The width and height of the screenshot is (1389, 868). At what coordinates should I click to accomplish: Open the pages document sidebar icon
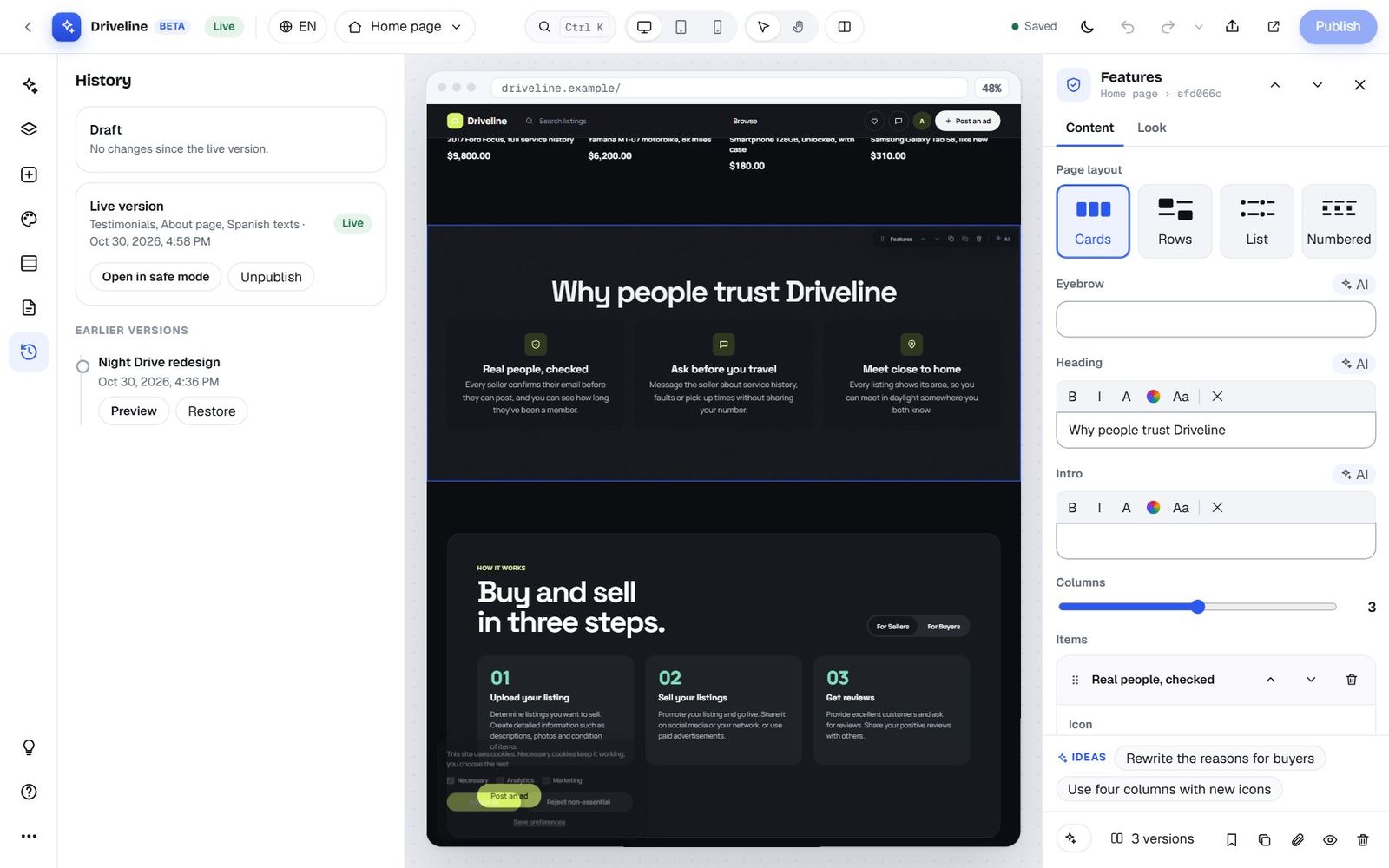click(x=29, y=307)
